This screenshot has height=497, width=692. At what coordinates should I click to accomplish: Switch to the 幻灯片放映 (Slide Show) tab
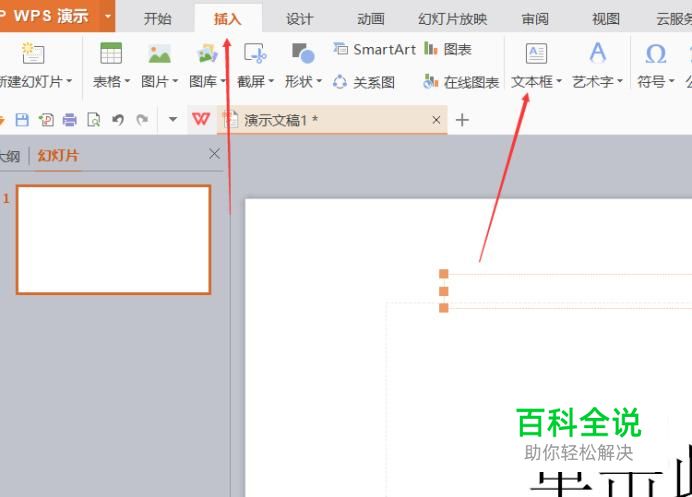[x=452, y=19]
